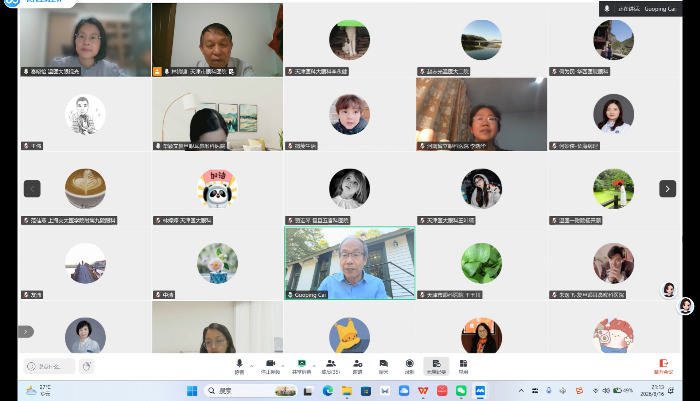Open the red app icon on the taskbar
Screen dimensions: 700x401
[442, 391]
